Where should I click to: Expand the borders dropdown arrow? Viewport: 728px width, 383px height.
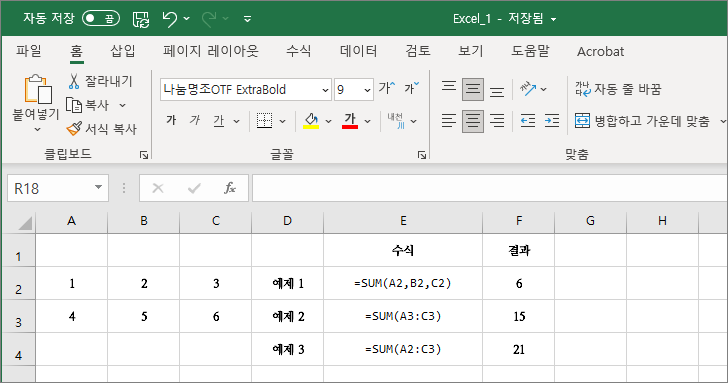click(282, 121)
